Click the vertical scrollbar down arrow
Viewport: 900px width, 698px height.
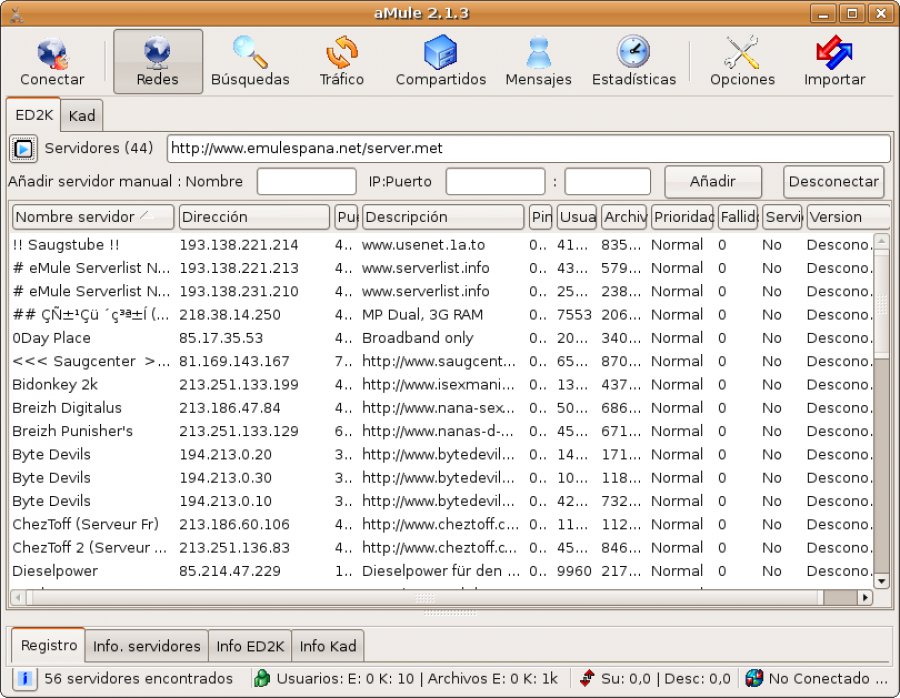pos(881,581)
